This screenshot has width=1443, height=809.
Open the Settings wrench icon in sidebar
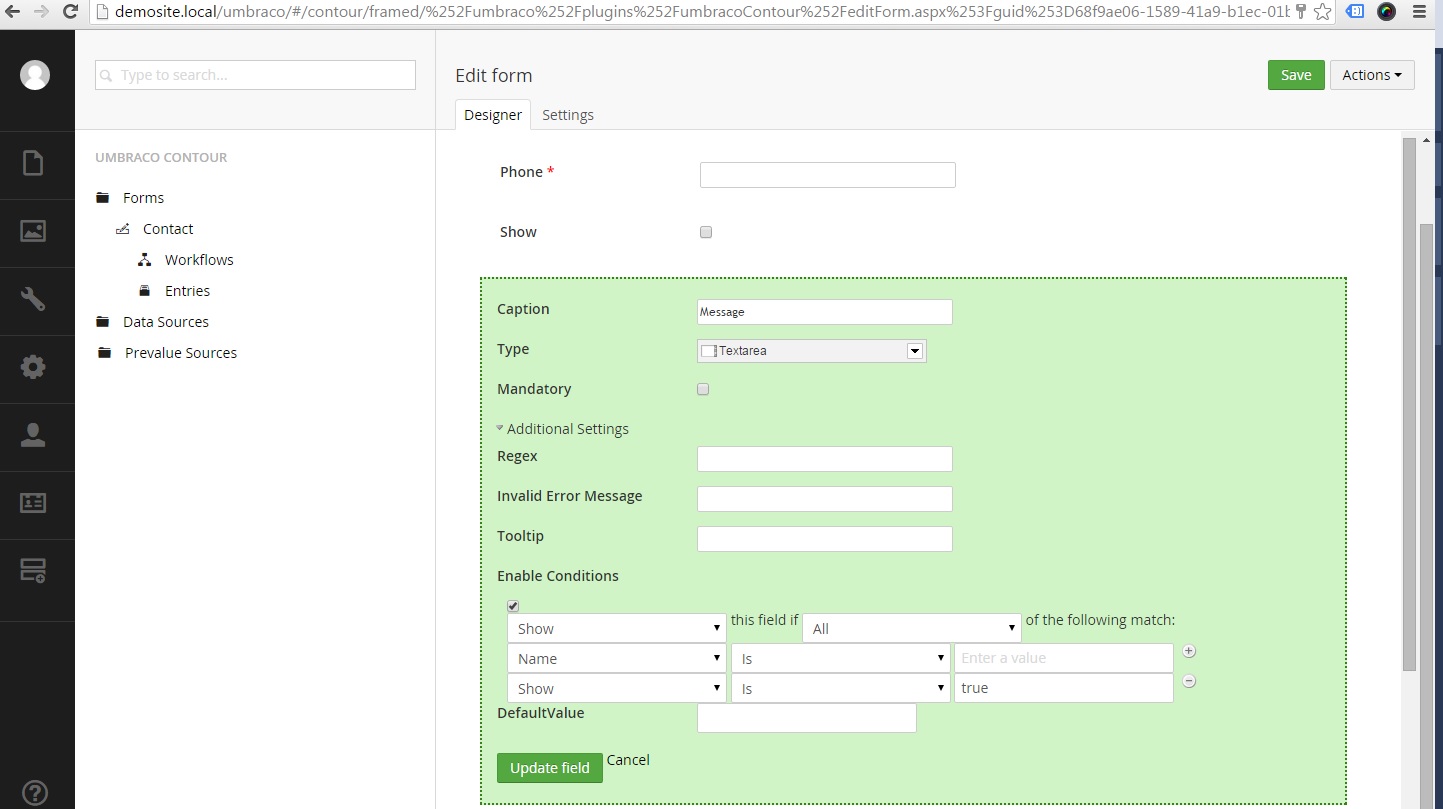point(33,299)
